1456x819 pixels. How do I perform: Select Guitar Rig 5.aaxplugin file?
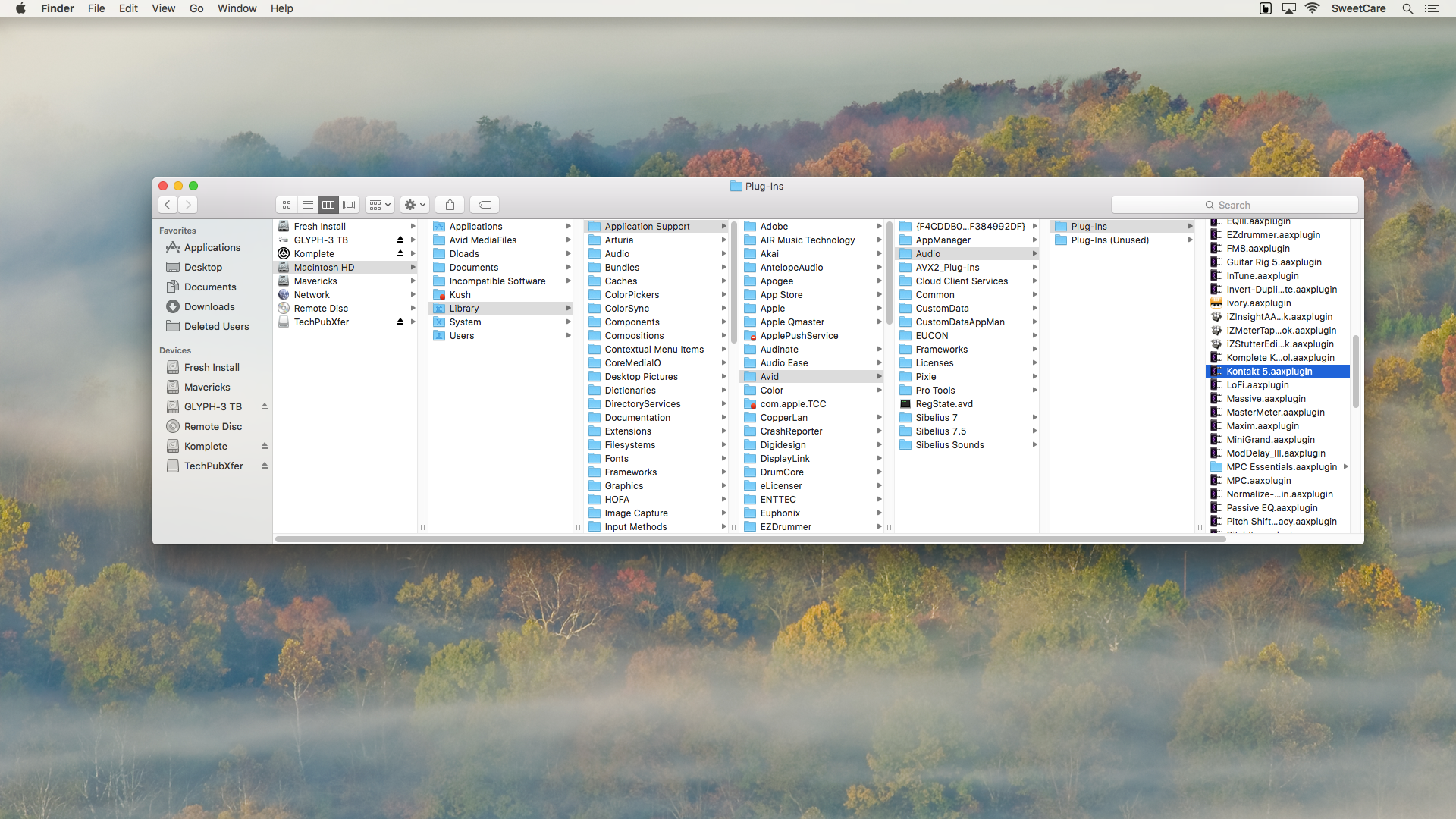(x=1278, y=262)
